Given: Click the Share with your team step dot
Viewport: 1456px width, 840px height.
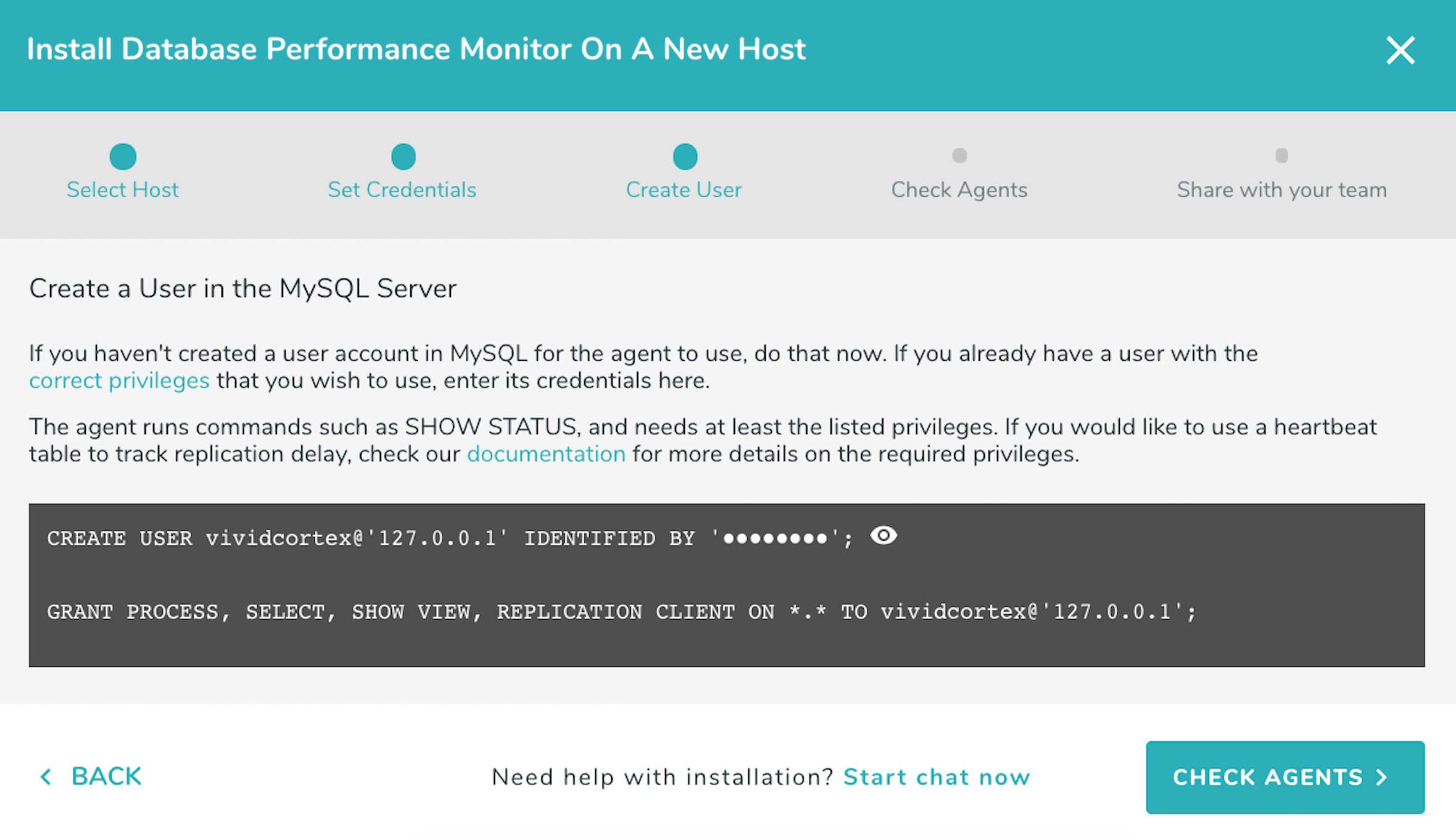Looking at the screenshot, I should click(1281, 155).
